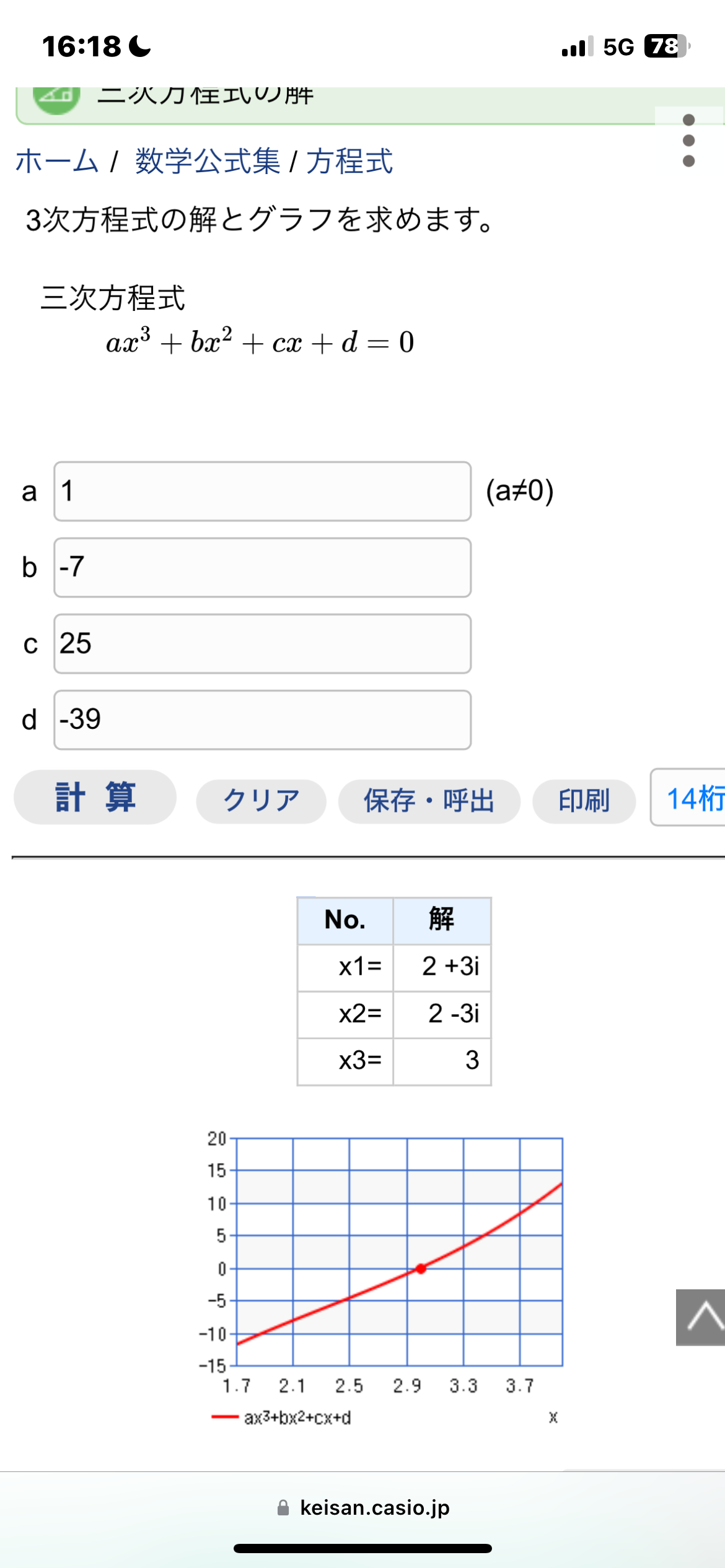The width and height of the screenshot is (725, 1568).
Task: Focus the coefficient c field showing 25
Action: 262,643
